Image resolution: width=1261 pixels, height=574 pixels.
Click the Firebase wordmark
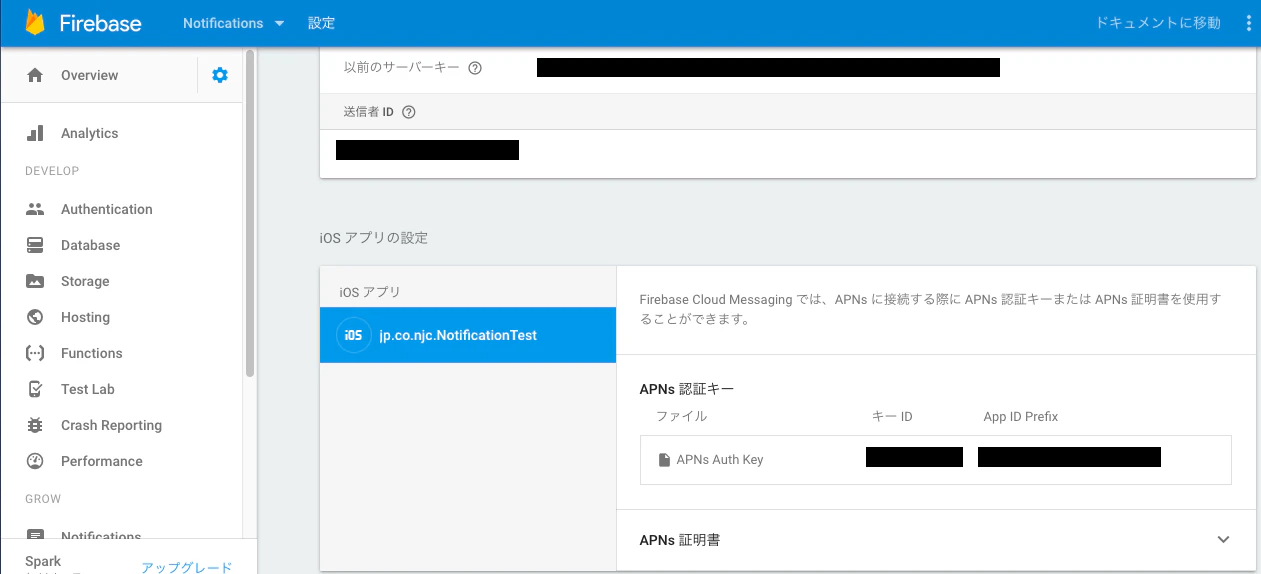pos(100,23)
